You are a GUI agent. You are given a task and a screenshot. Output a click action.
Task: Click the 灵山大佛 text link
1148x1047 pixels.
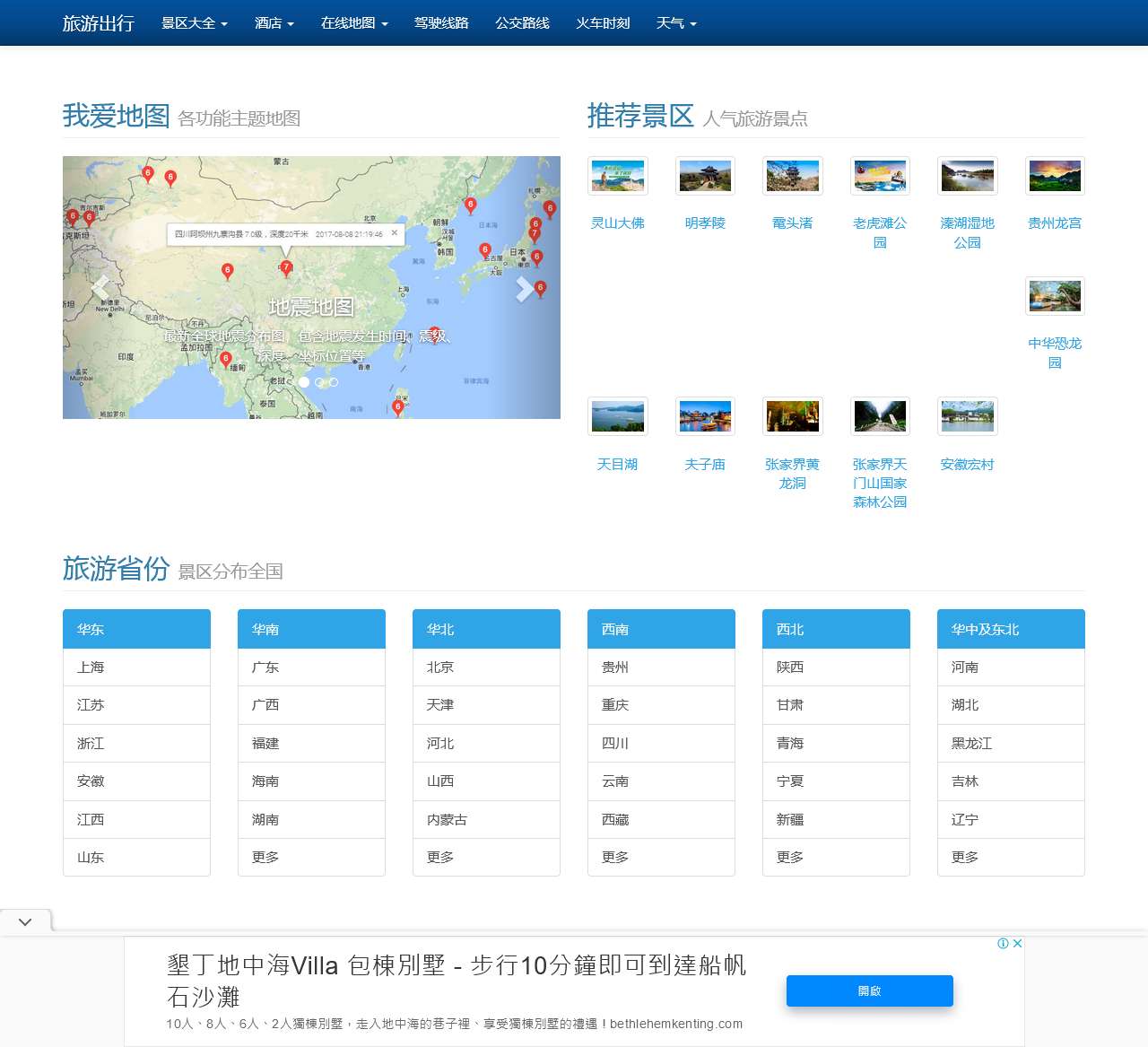618,222
